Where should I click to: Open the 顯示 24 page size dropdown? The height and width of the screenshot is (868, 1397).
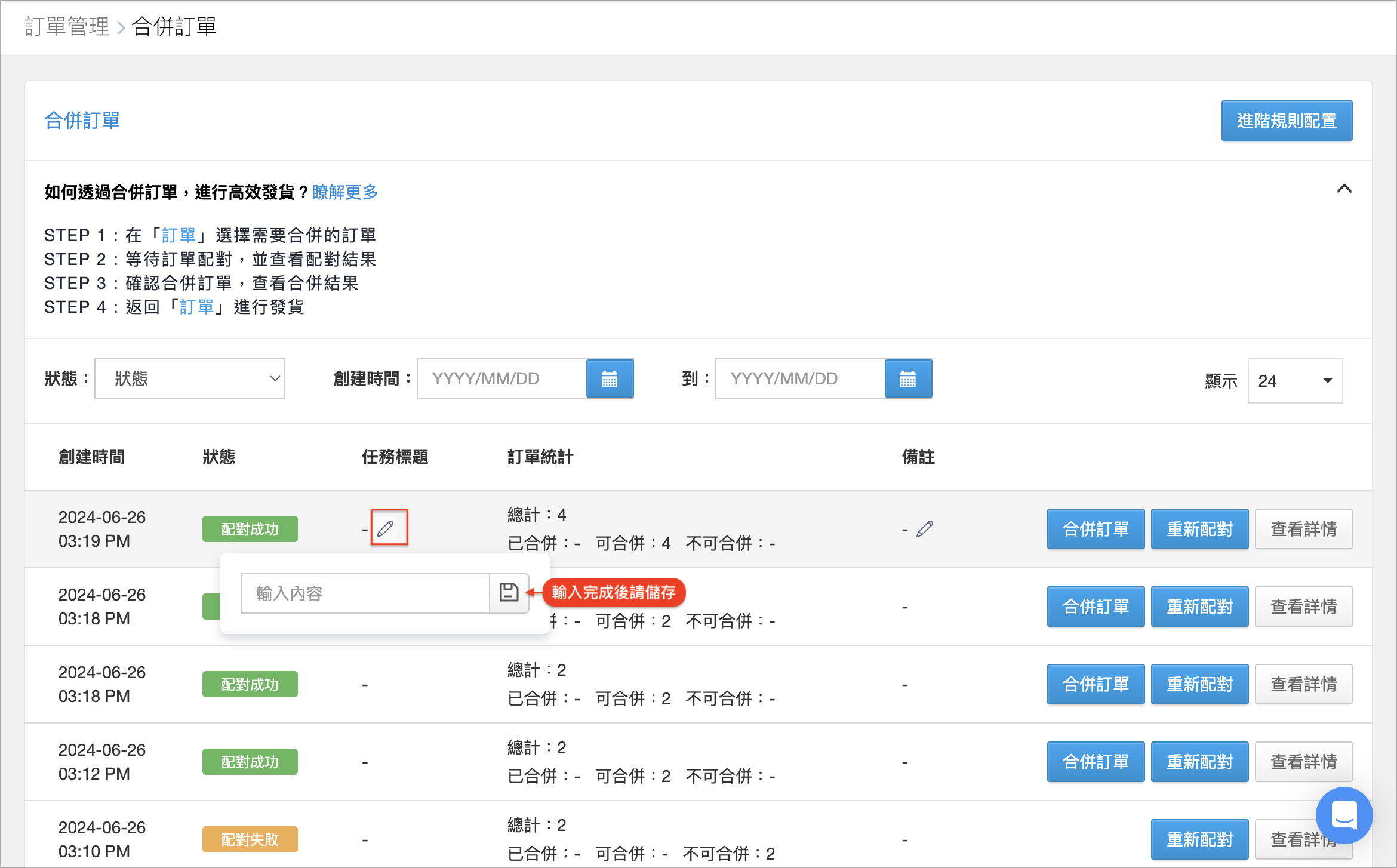tap(1295, 381)
